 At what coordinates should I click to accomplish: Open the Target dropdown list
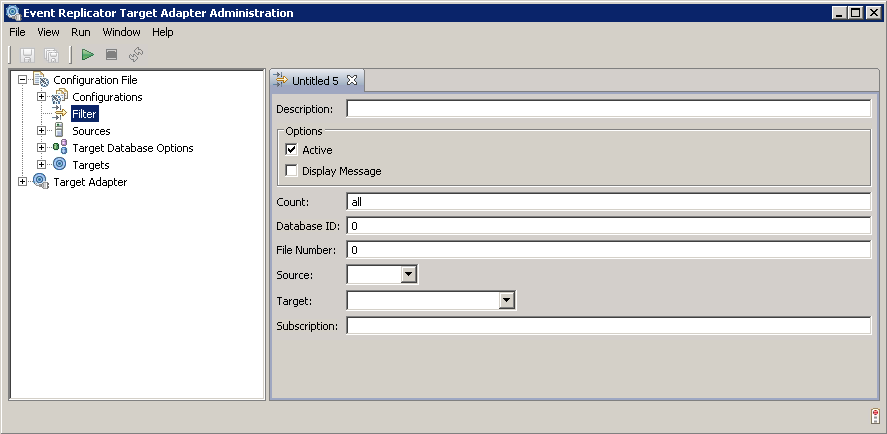click(x=507, y=300)
